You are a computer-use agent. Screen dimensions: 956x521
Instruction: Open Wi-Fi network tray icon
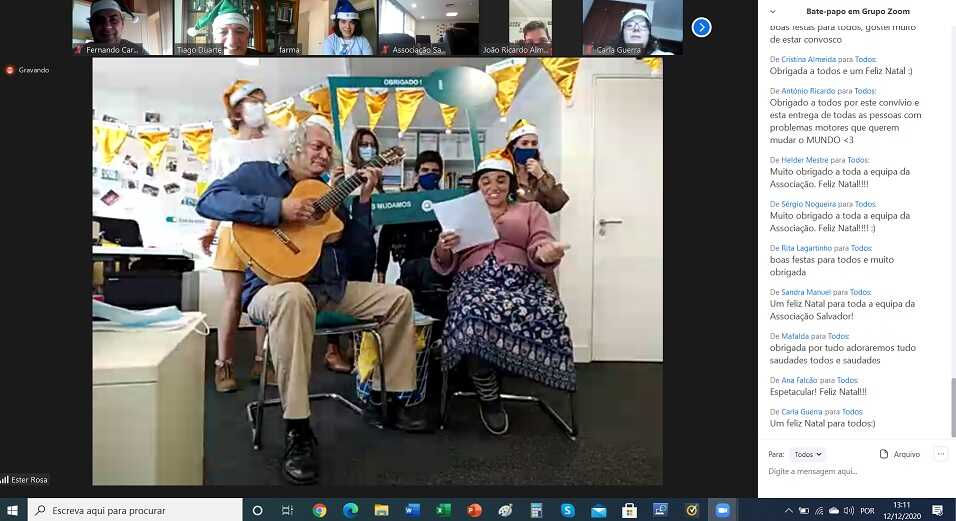[x=819, y=511]
